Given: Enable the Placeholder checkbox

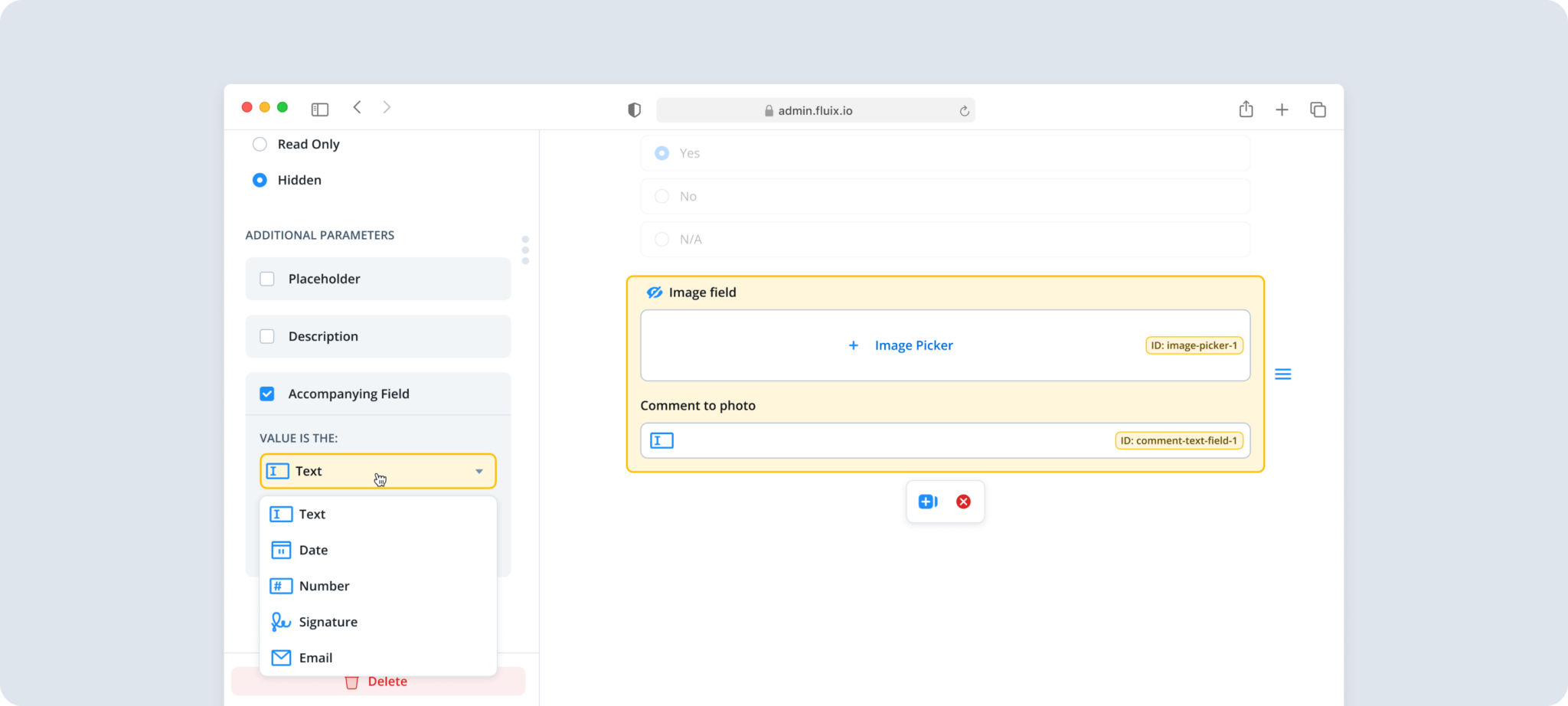Looking at the screenshot, I should point(266,279).
